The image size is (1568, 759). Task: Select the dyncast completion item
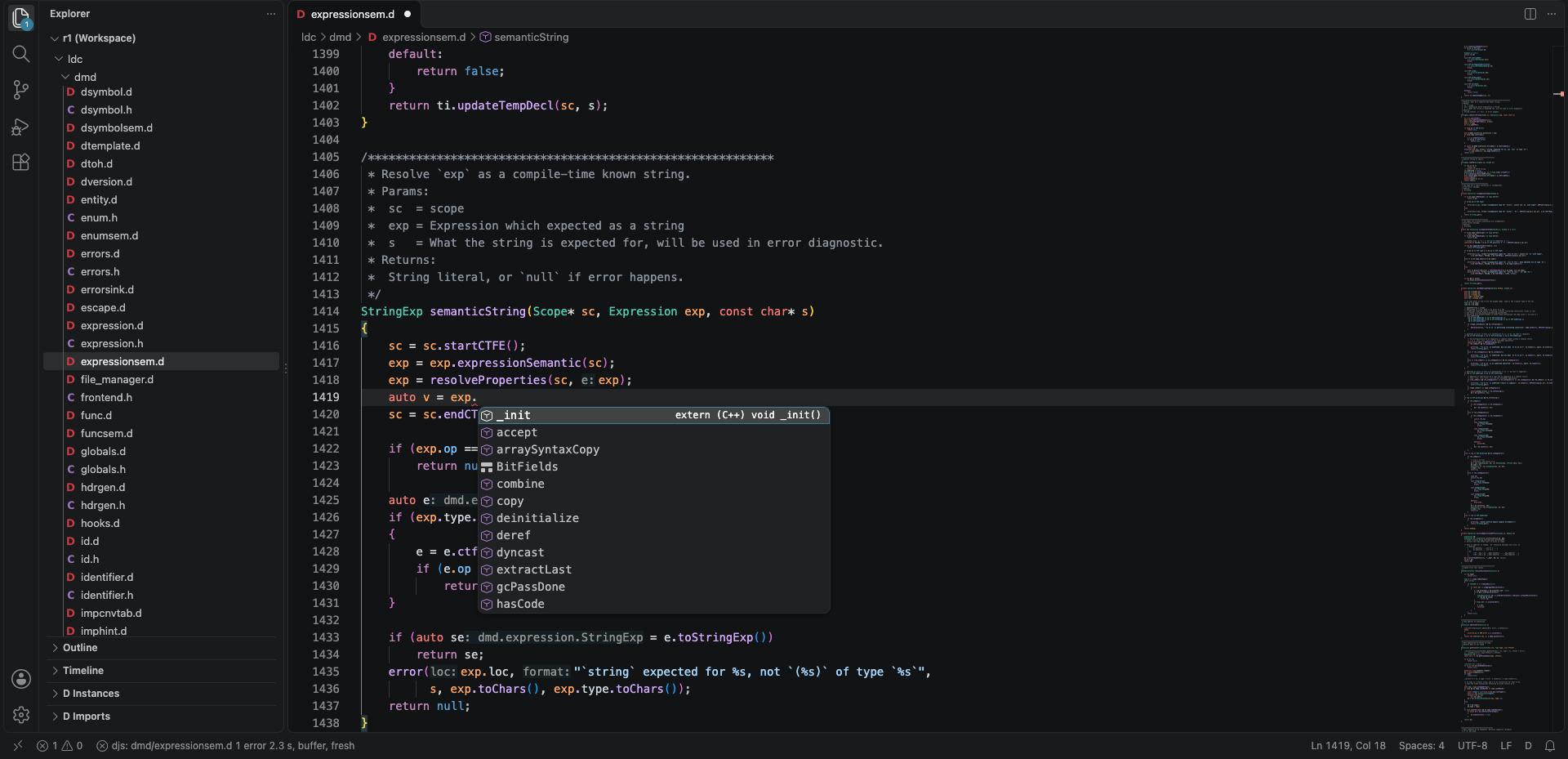coord(654,553)
